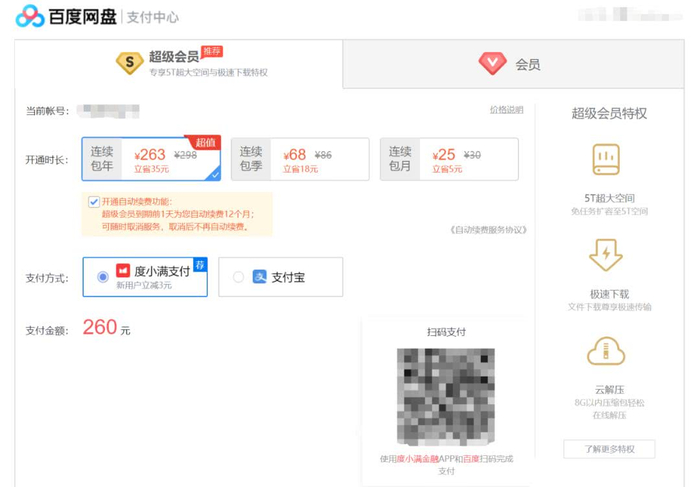Click the 了解更多特权 button
This screenshot has height=487, width=700.
(609, 449)
